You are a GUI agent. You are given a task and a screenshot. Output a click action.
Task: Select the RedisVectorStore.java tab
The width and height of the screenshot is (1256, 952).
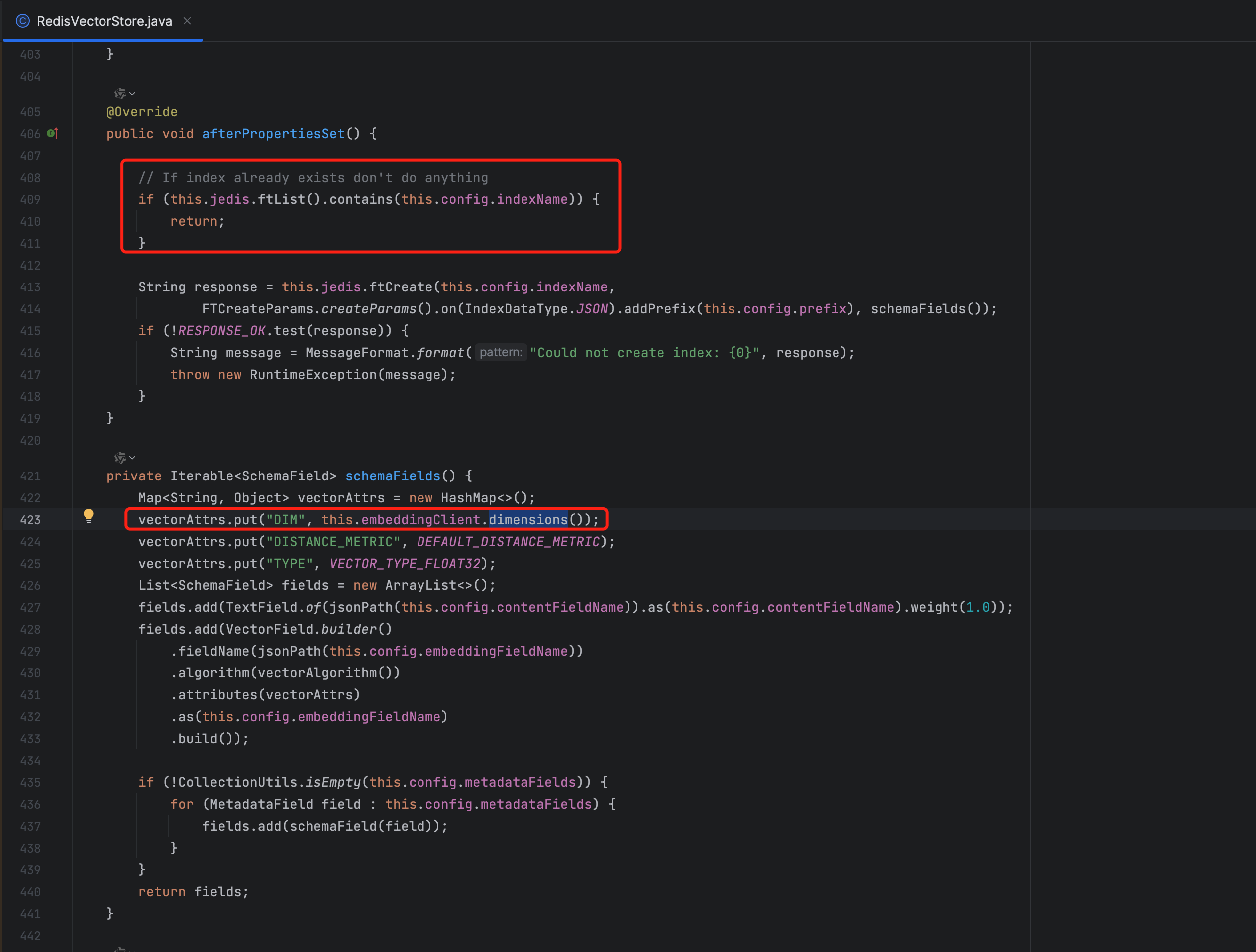104,21
